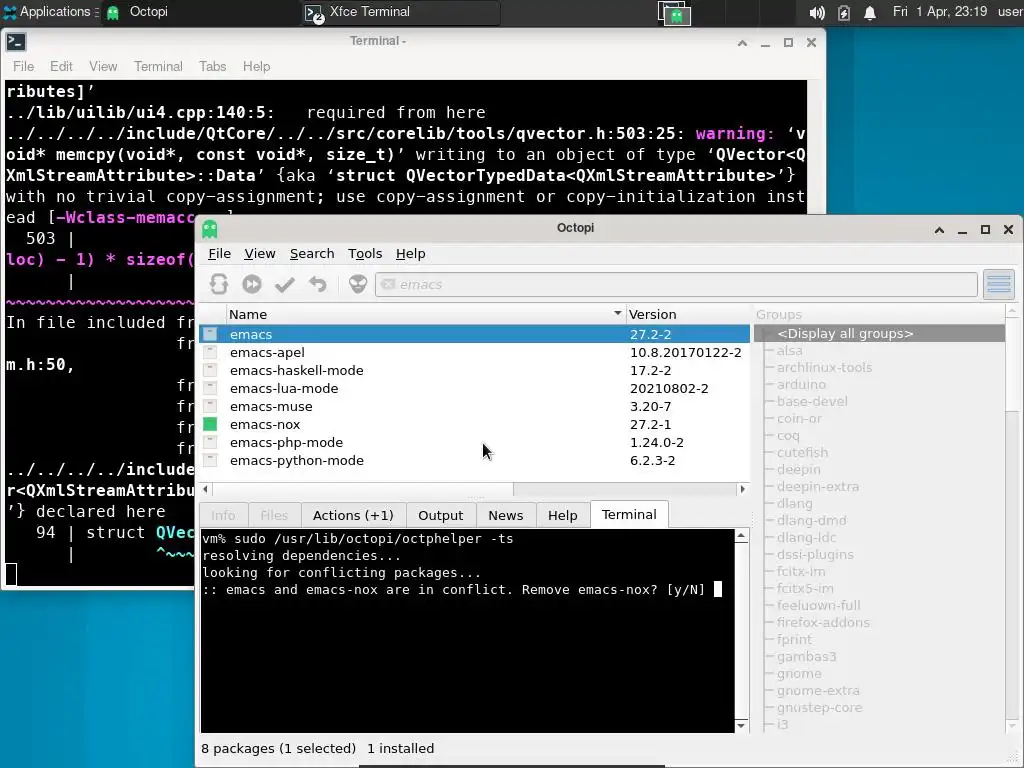Open Edit menu in Terminal window
Screen dimensions: 1024x768
(61, 67)
